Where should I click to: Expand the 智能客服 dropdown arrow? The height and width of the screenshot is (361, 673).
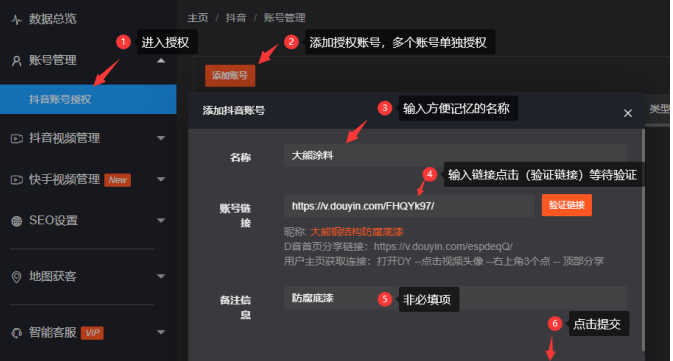click(161, 332)
